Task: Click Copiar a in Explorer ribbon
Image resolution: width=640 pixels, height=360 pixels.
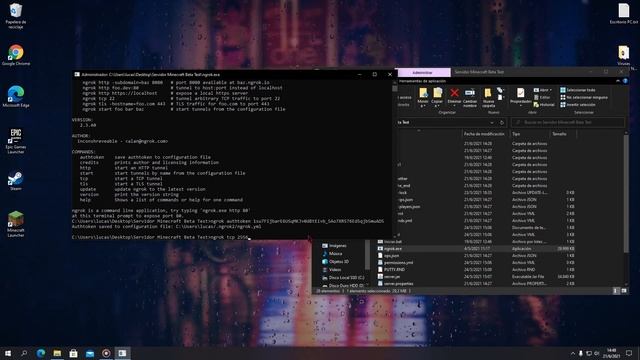Action: [437, 97]
